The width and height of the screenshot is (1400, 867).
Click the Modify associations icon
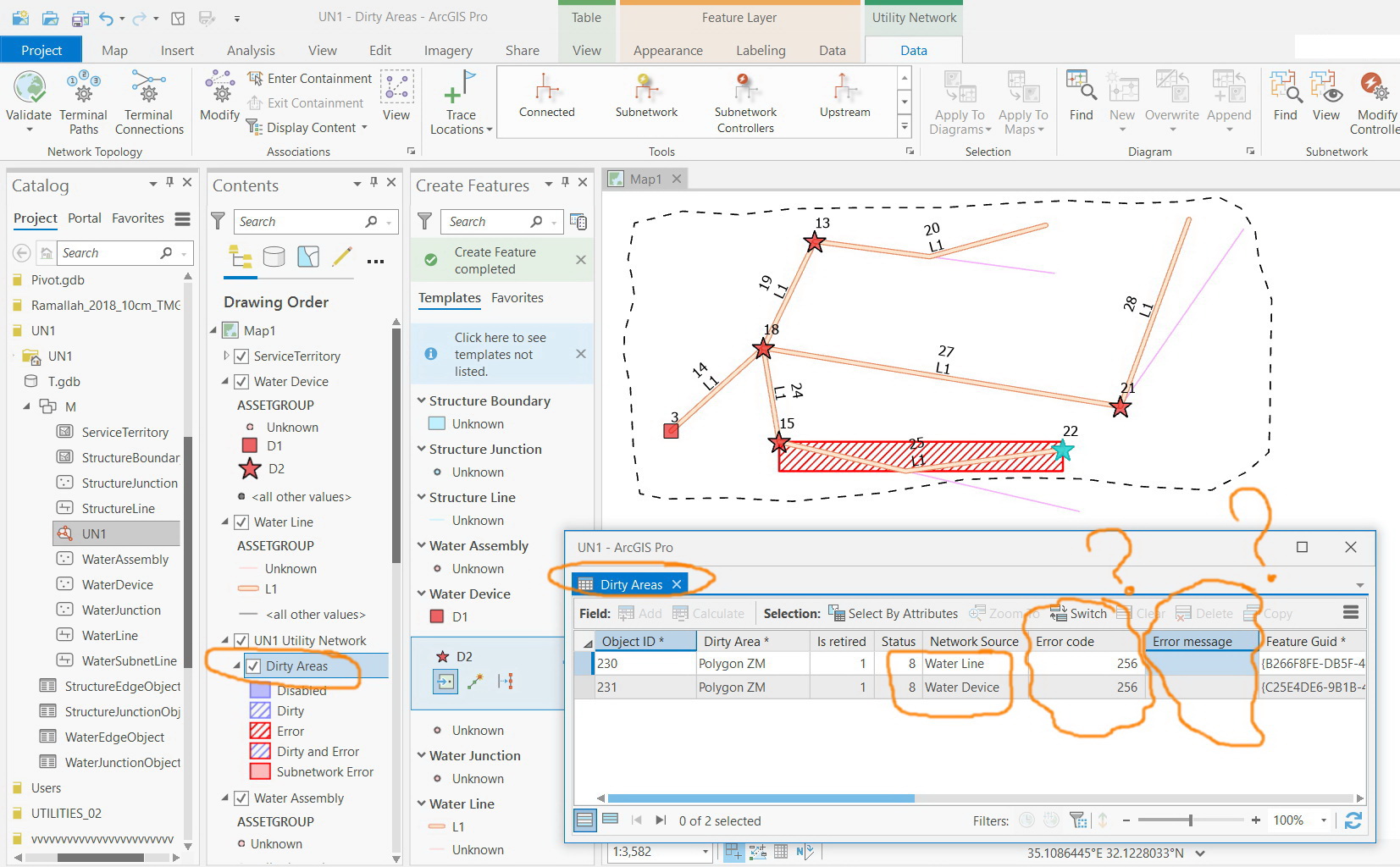tap(219, 87)
